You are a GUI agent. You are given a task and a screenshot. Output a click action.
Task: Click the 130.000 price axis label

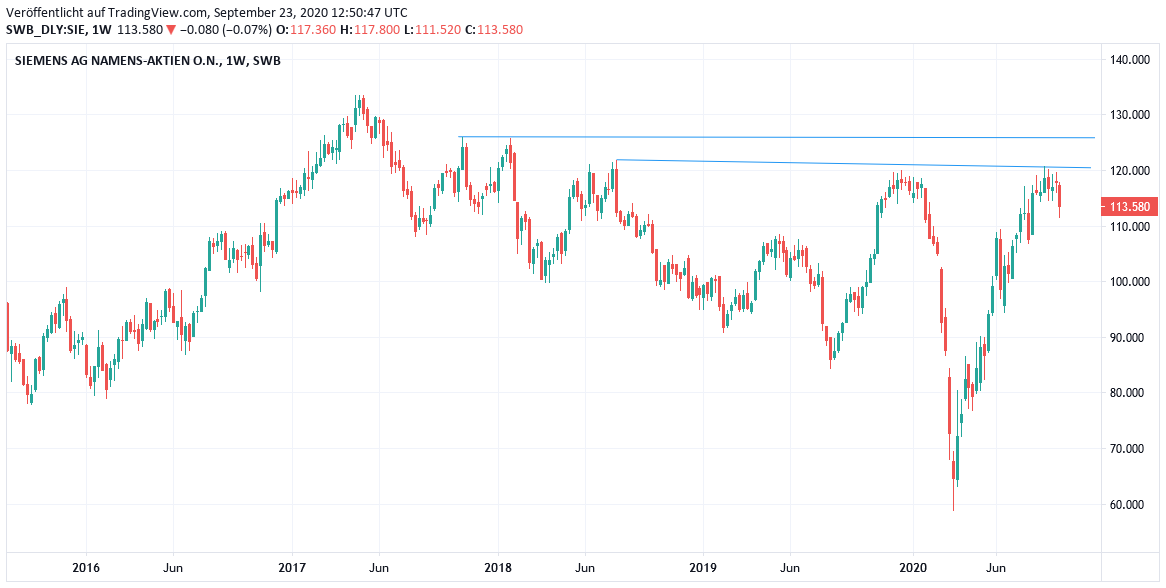(x=1131, y=115)
